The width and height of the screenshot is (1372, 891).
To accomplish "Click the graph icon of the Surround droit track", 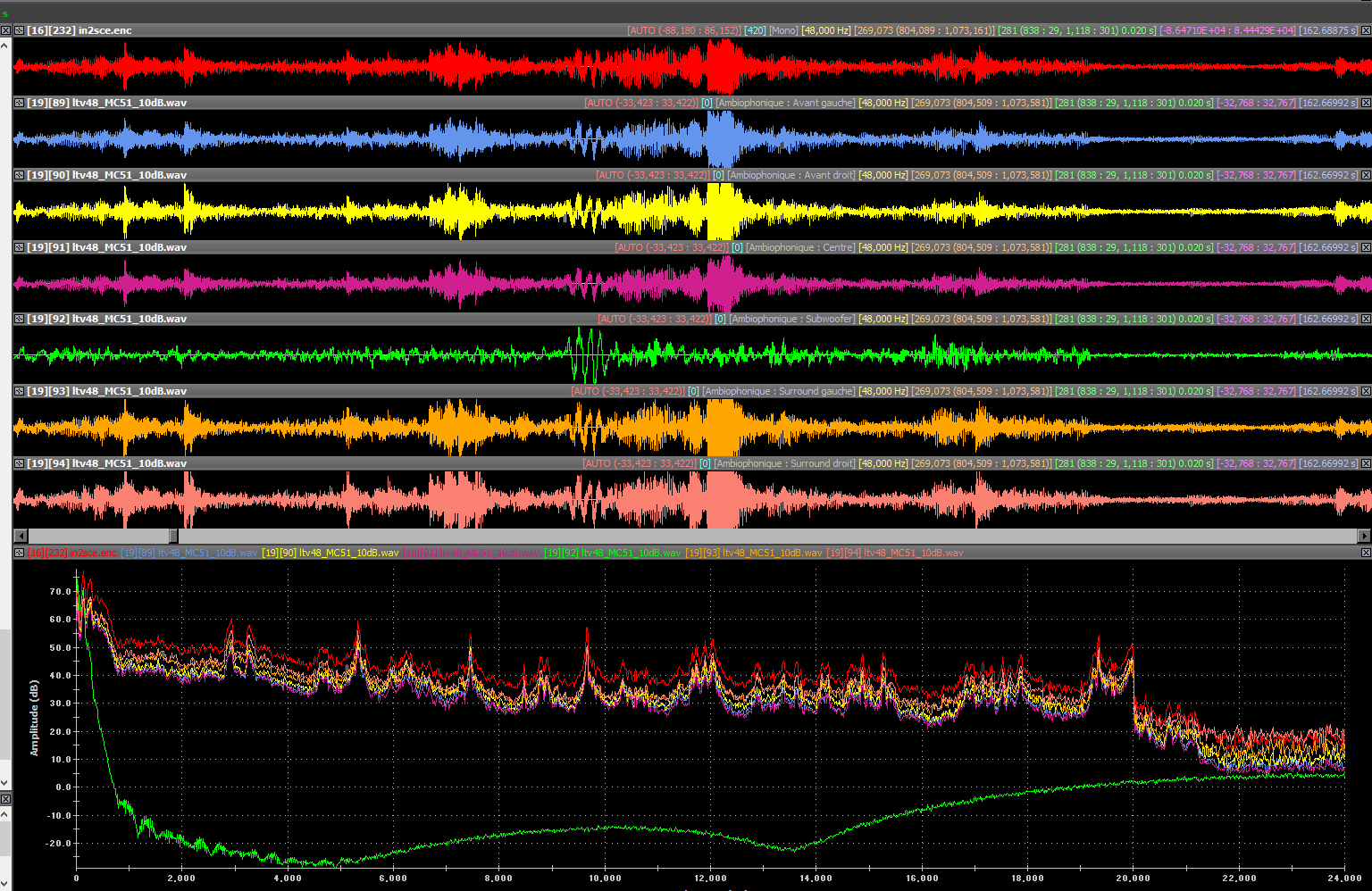I will pyautogui.click(x=19, y=463).
